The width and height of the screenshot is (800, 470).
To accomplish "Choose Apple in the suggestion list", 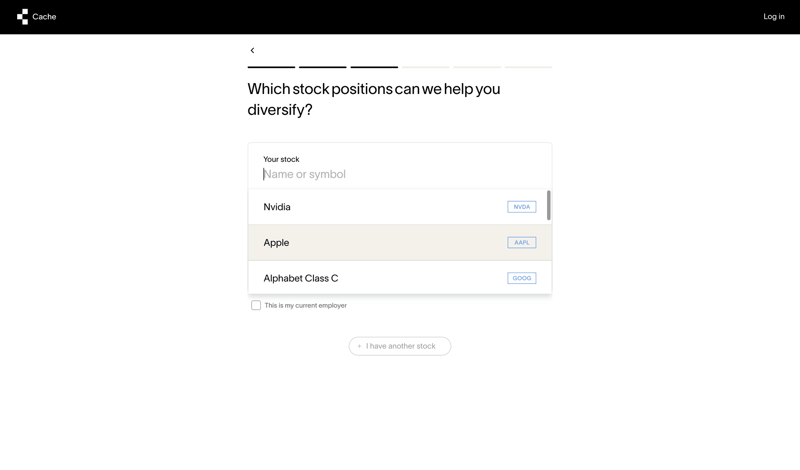I will (276, 243).
